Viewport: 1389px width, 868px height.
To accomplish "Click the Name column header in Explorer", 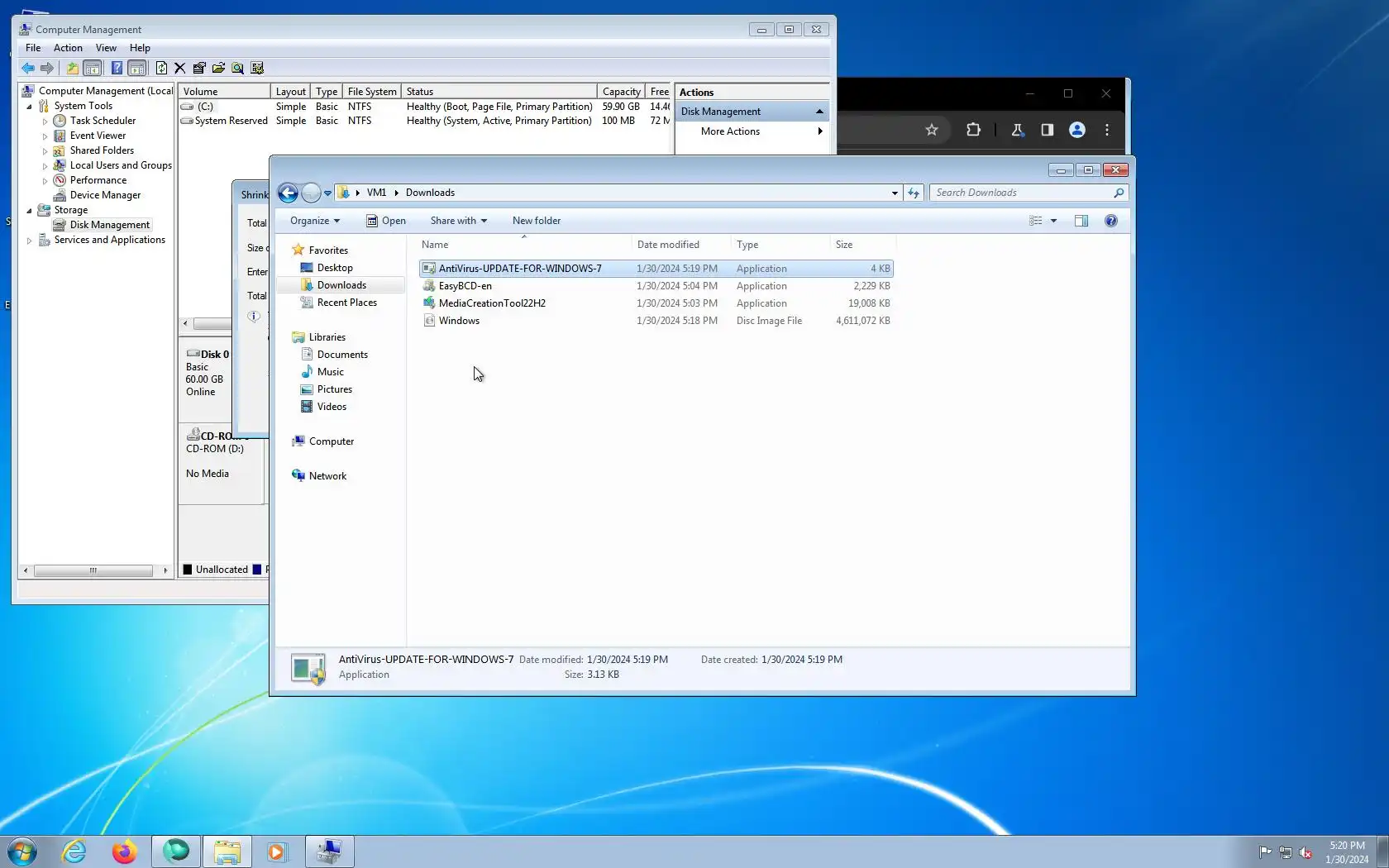I will 523,245.
